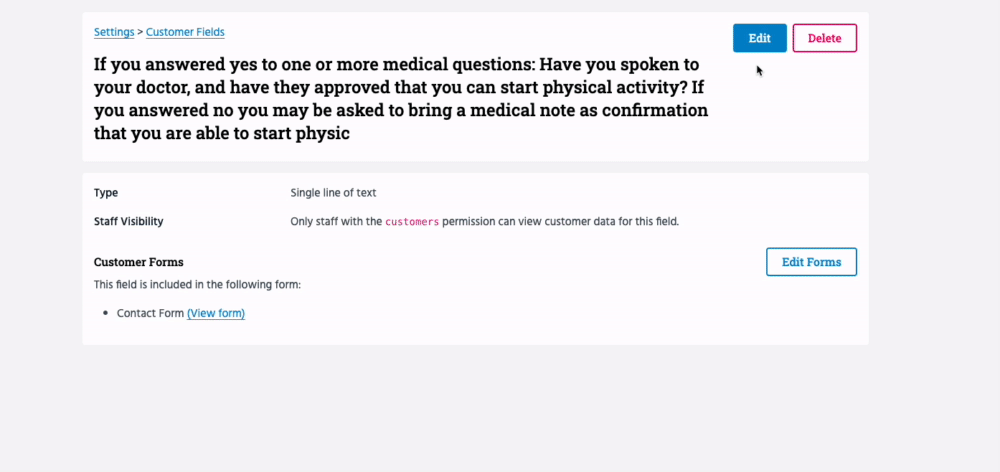Viewport: 1000px width, 472px height.
Task: Click the Customer Forms section heading
Action: 138,262
